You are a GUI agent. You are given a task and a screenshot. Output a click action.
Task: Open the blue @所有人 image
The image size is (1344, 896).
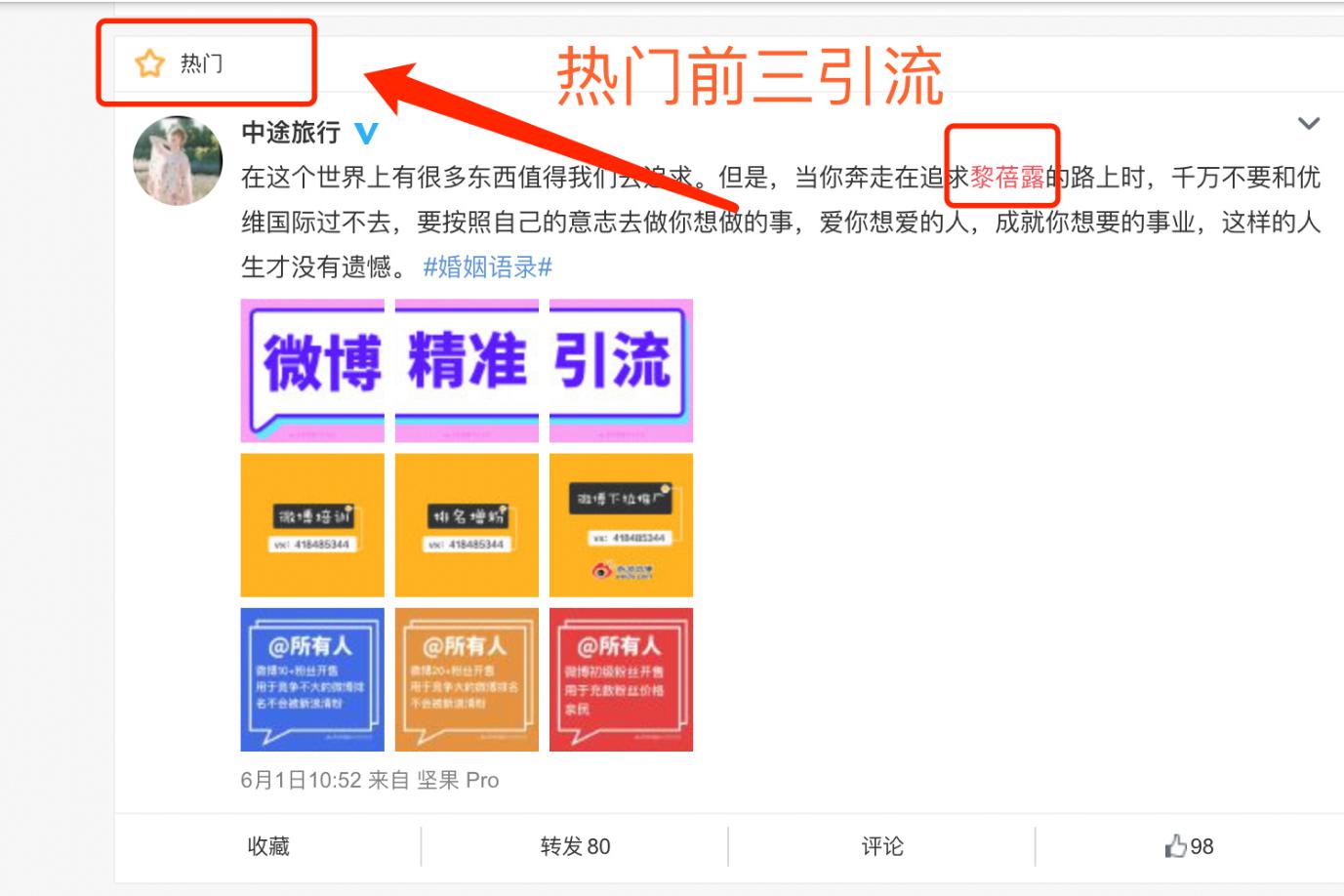pyautogui.click(x=312, y=679)
